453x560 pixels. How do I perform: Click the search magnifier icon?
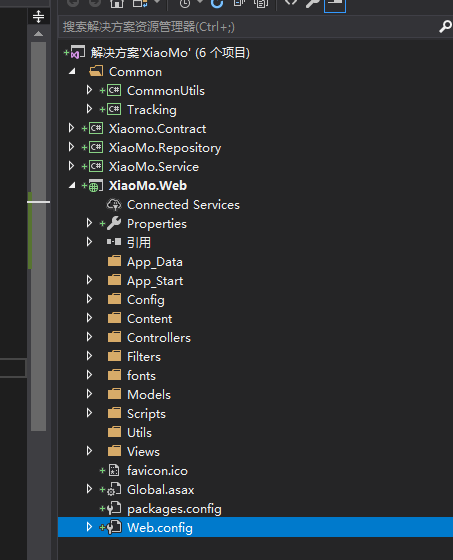[x=445, y=26]
